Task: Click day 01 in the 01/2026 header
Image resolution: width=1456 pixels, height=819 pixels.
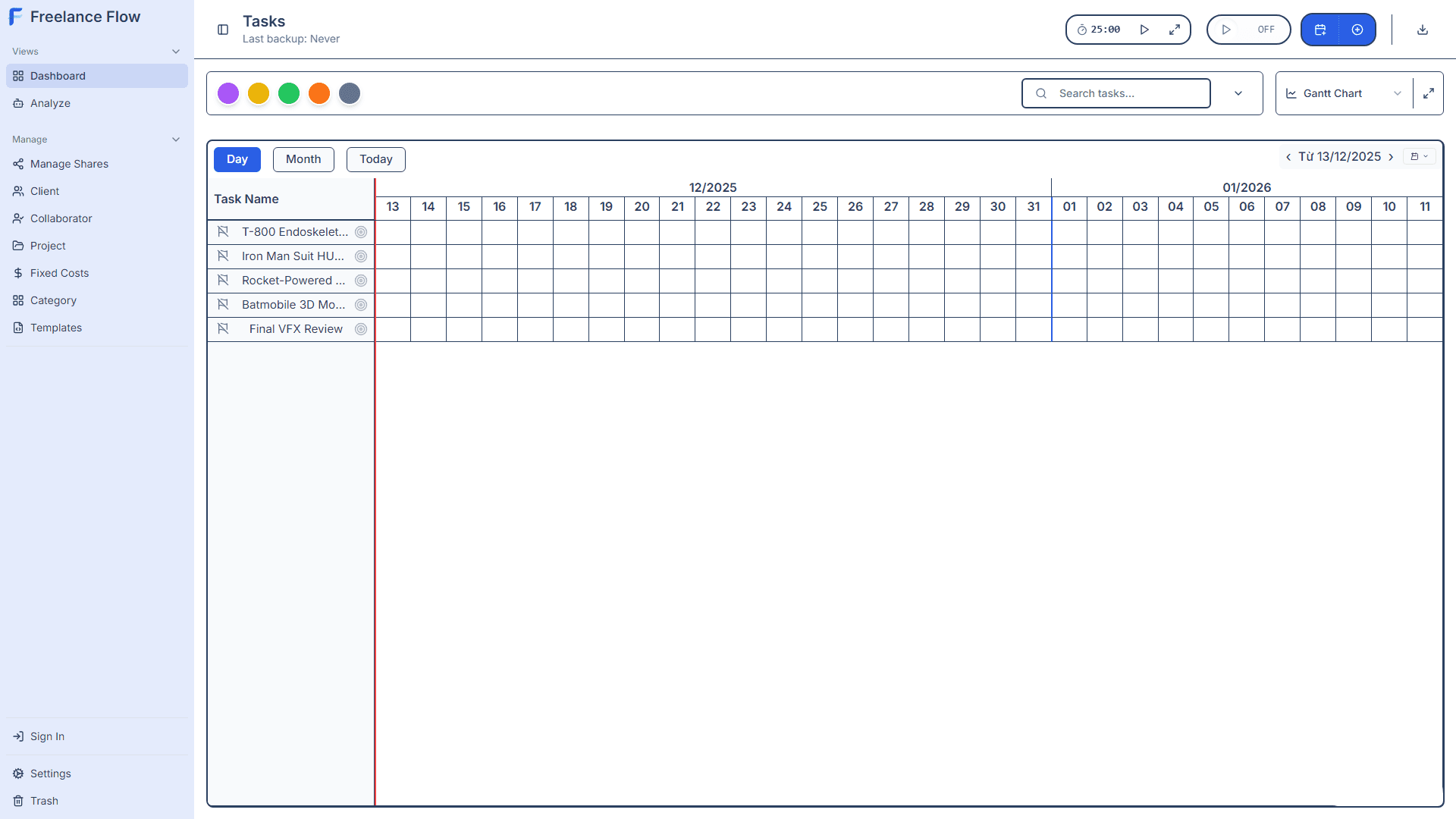Action: click(1069, 206)
